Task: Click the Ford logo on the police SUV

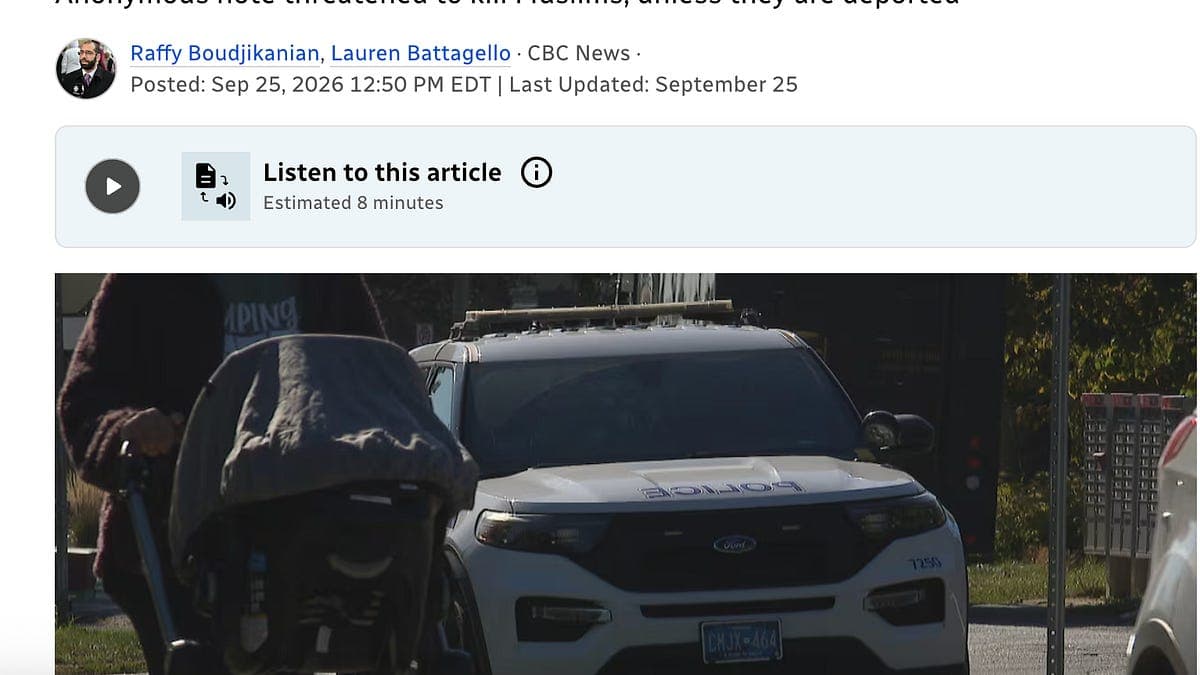Action: pyautogui.click(x=734, y=544)
